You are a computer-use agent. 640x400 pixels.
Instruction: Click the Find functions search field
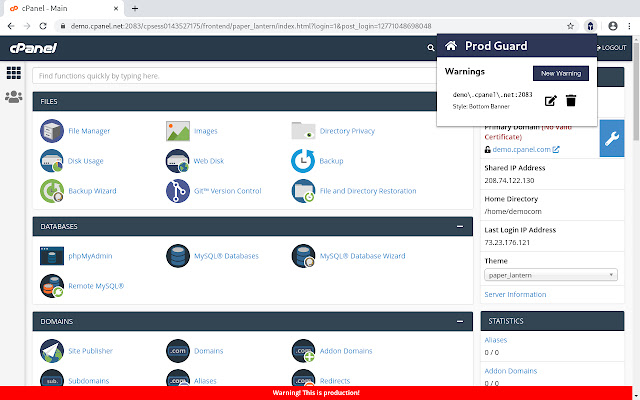pyautogui.click(x=234, y=76)
